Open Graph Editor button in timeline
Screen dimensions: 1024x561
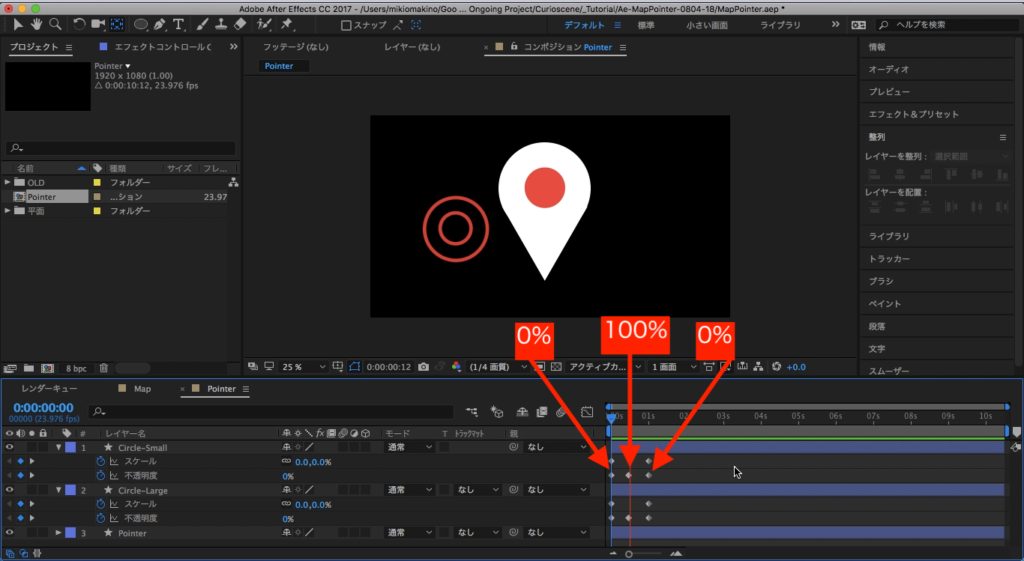pyautogui.click(x=587, y=411)
